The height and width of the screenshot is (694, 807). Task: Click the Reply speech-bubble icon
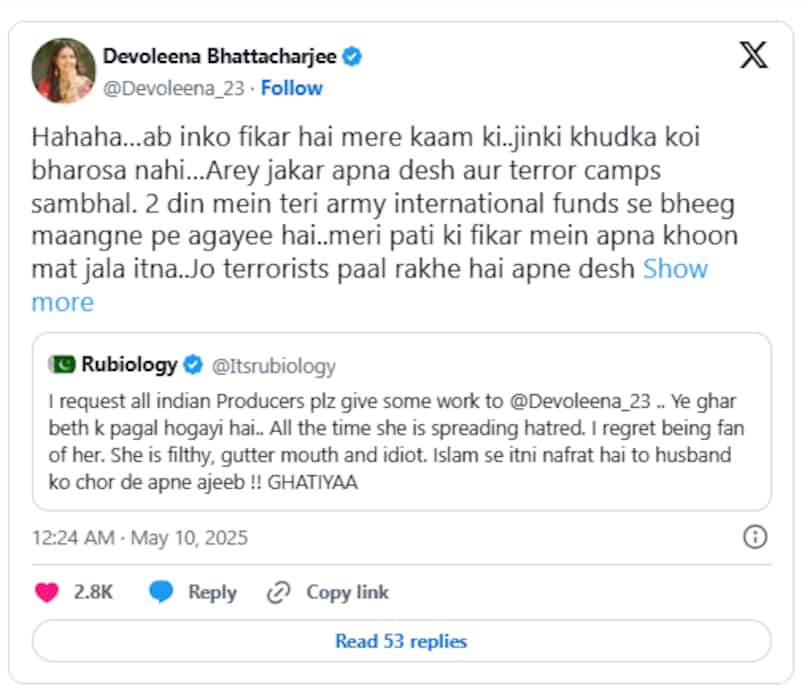coord(159,592)
